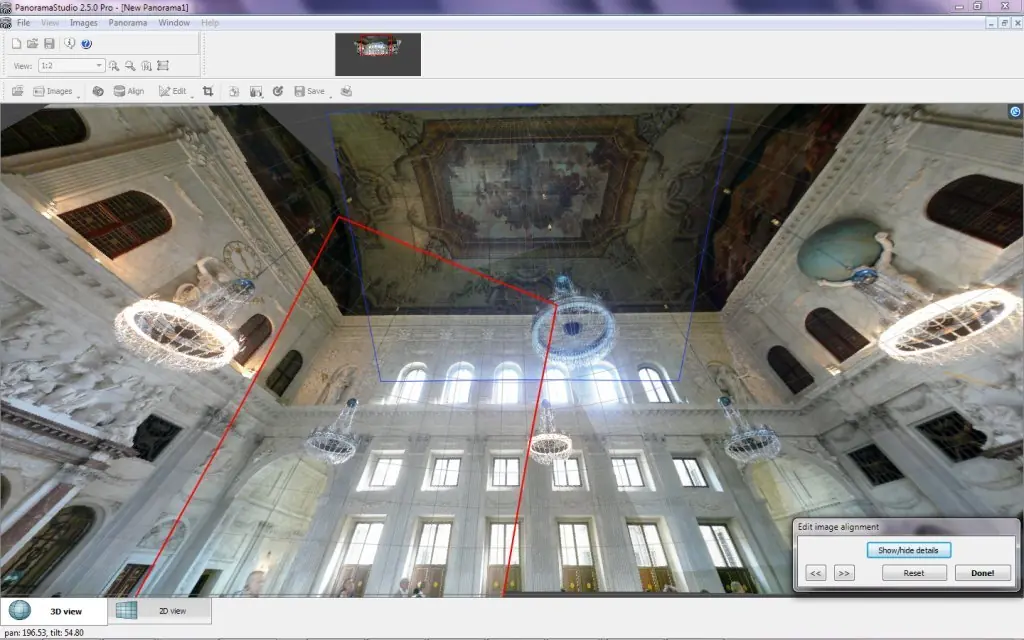Select the Crop tool icon
Viewport: 1024px width, 640px height.
[x=208, y=91]
